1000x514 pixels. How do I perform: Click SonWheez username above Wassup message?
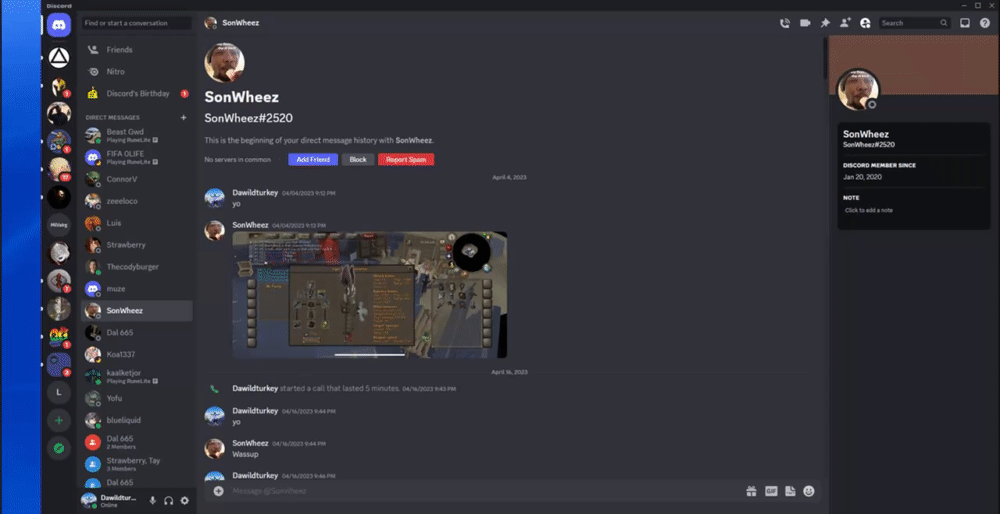(250, 443)
